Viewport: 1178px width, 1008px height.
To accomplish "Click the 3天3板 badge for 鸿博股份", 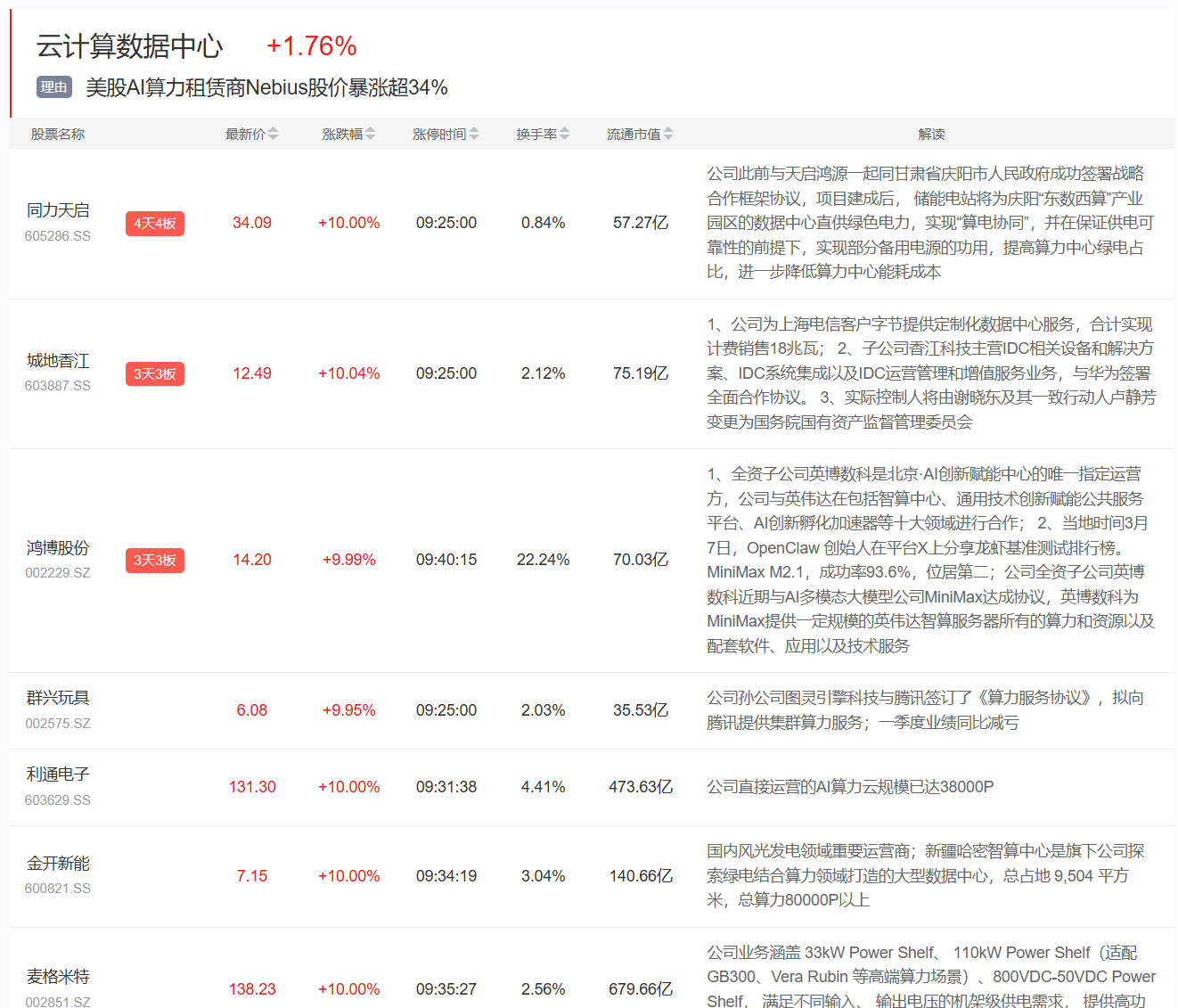I will [x=155, y=560].
